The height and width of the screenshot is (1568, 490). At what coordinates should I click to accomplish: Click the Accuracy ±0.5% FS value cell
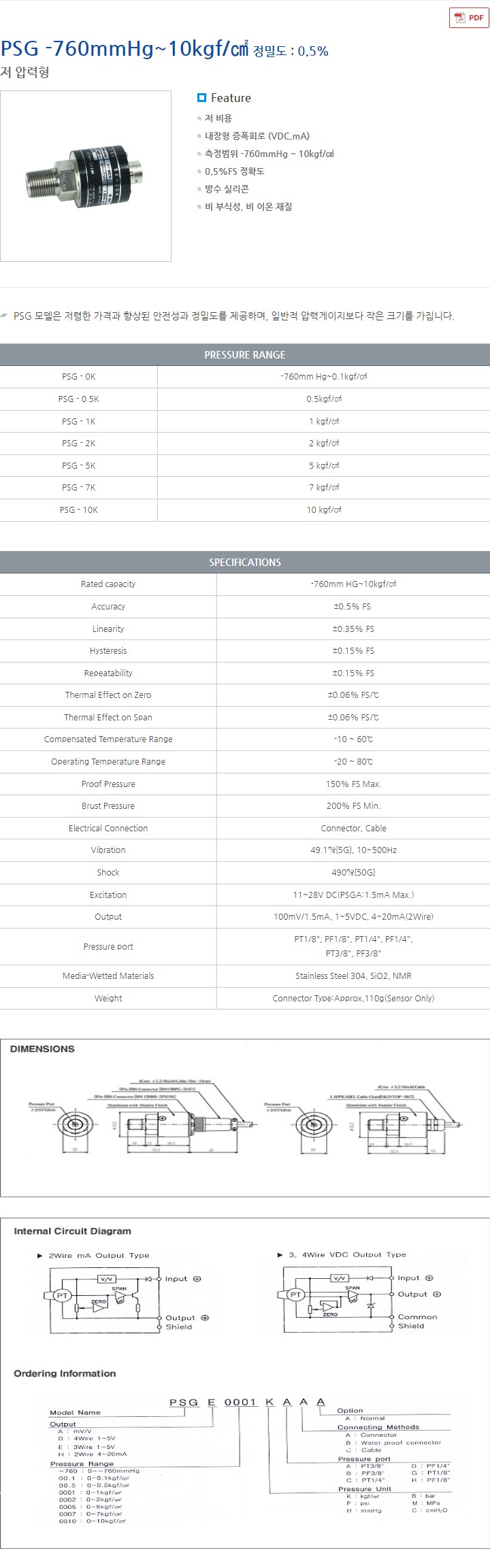353,607
